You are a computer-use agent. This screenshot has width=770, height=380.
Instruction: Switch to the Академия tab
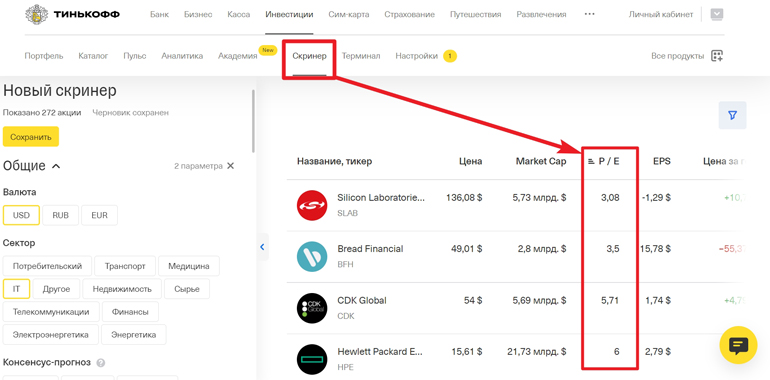(238, 56)
